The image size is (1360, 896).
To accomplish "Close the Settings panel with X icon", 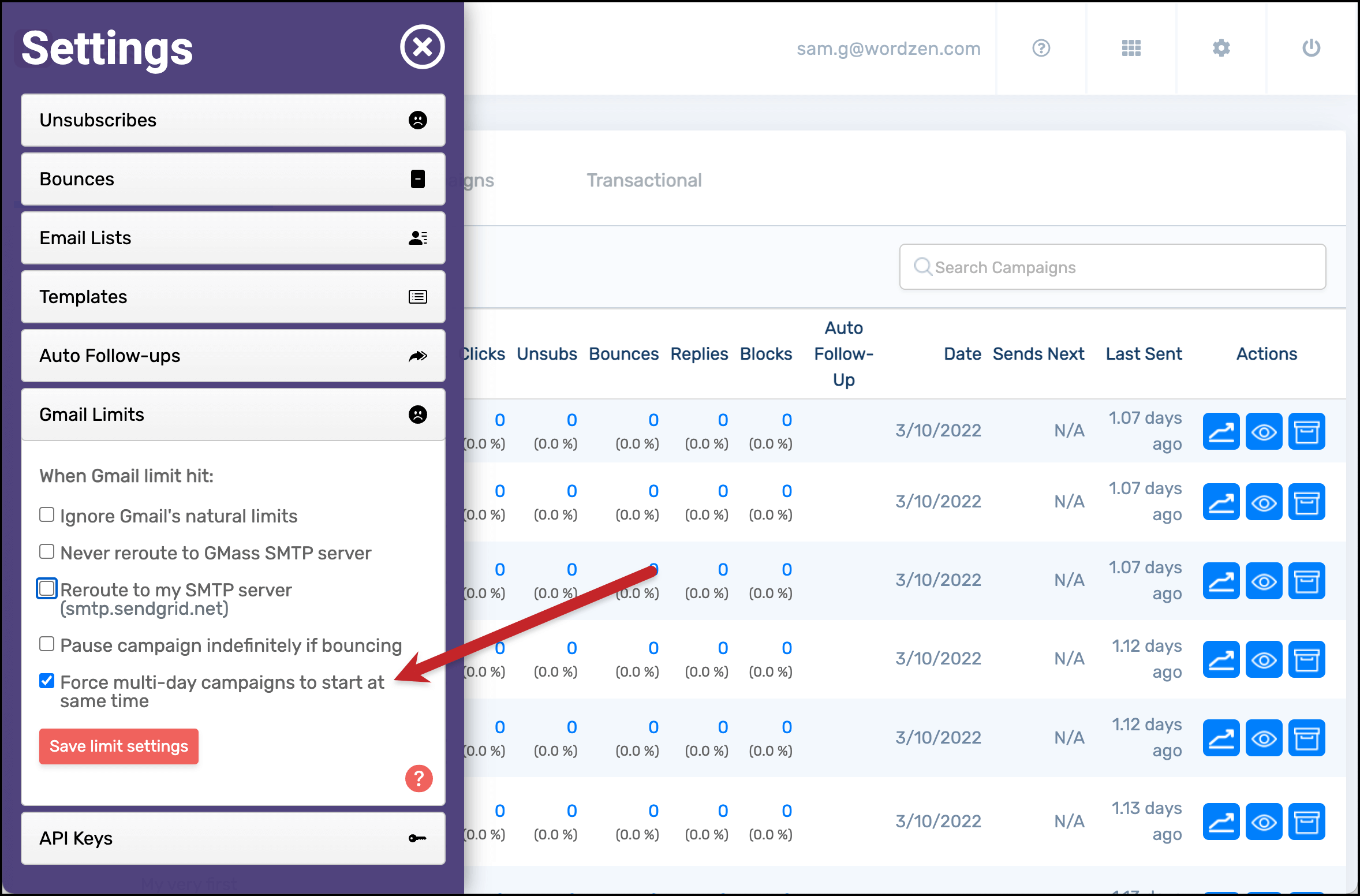I will tap(423, 47).
